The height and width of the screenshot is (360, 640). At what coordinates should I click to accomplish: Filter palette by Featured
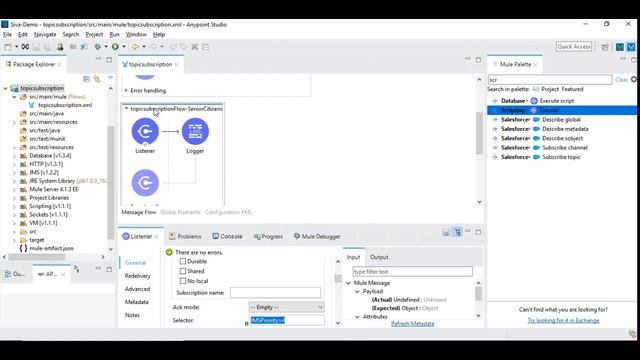(x=572, y=89)
